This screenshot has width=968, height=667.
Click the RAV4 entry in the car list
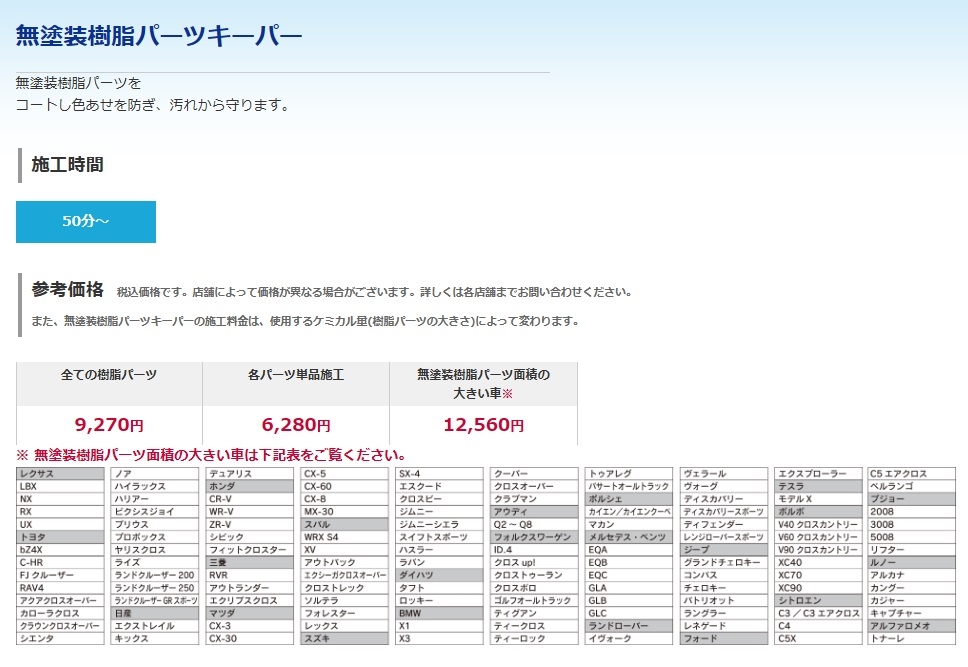click(x=60, y=588)
